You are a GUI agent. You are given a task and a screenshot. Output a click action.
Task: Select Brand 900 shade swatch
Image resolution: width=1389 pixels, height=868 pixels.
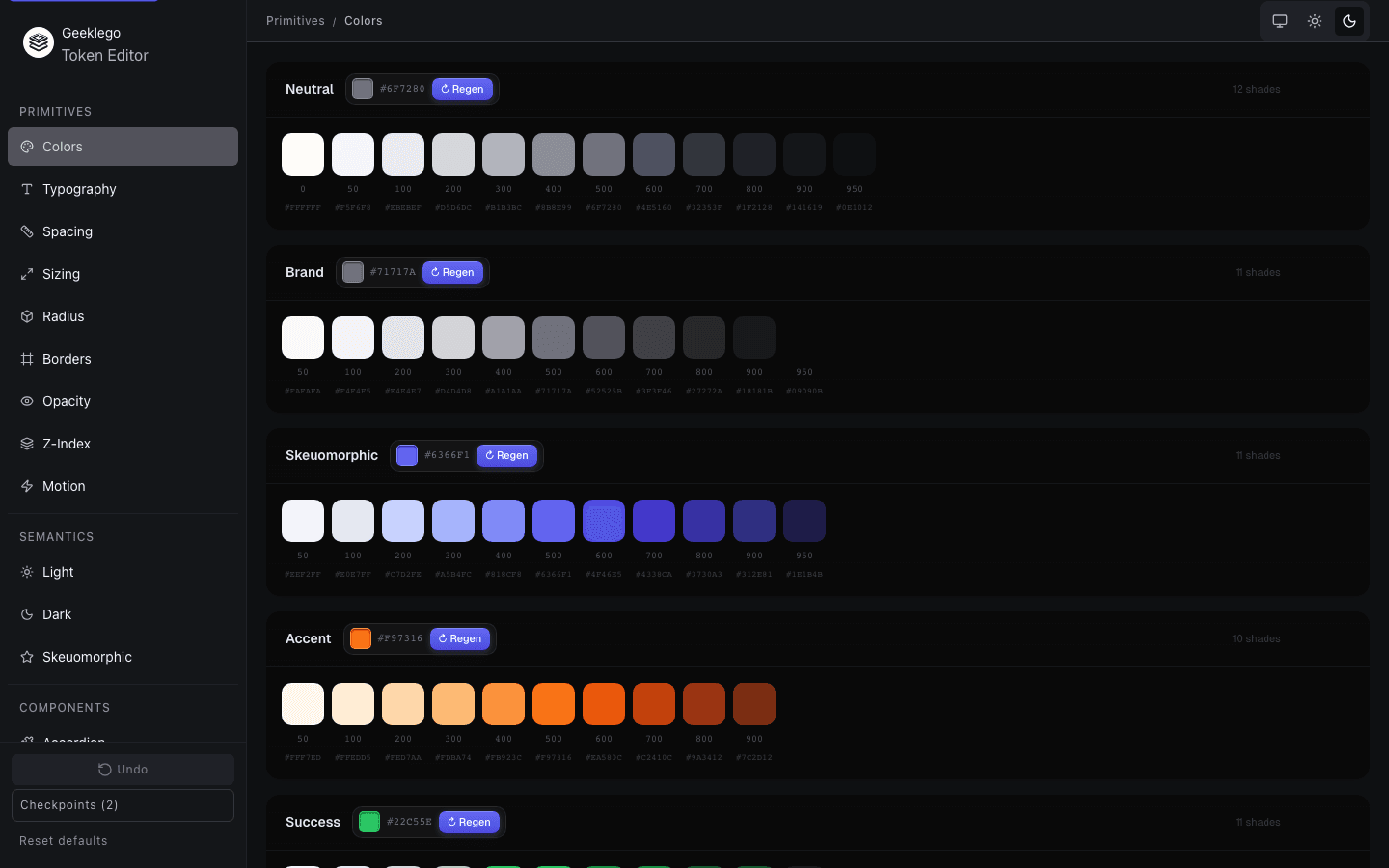pos(754,338)
